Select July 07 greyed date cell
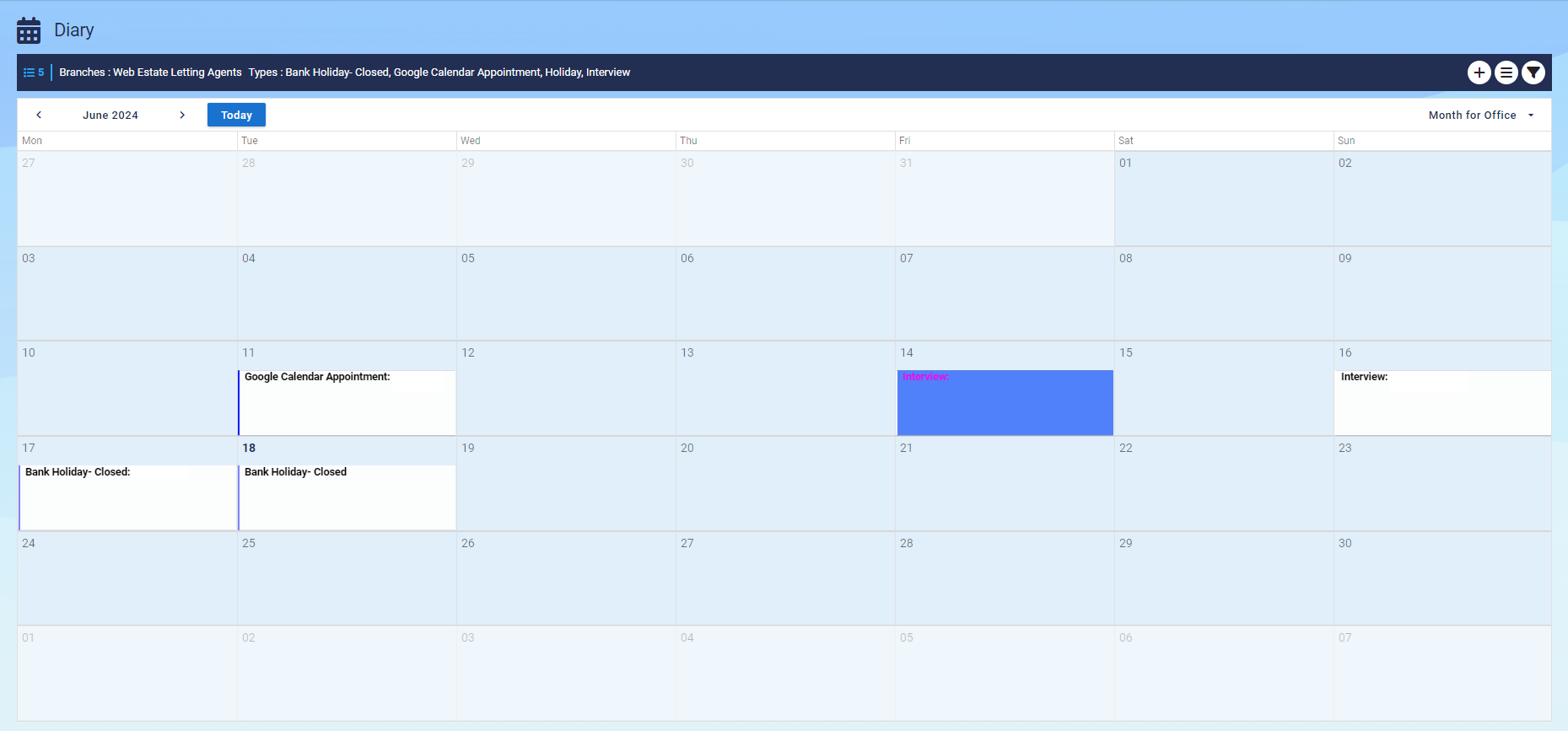Viewport: 1568px width, 731px height. tap(1442, 673)
